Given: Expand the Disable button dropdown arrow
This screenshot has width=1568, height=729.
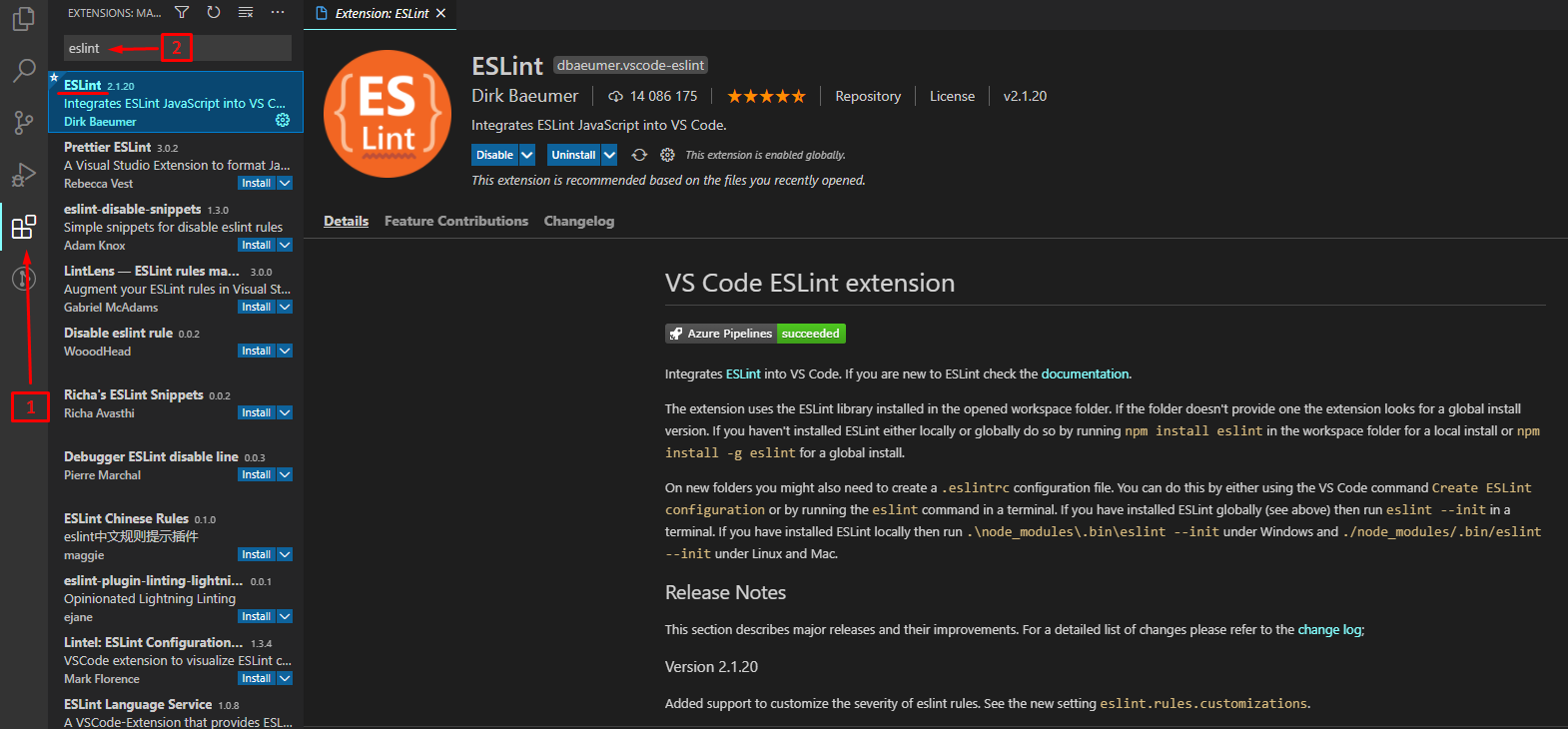Looking at the screenshot, I should (527, 155).
